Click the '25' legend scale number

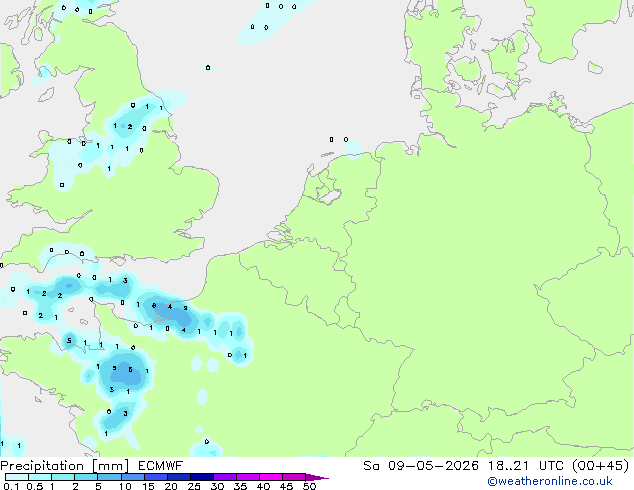pos(194,486)
